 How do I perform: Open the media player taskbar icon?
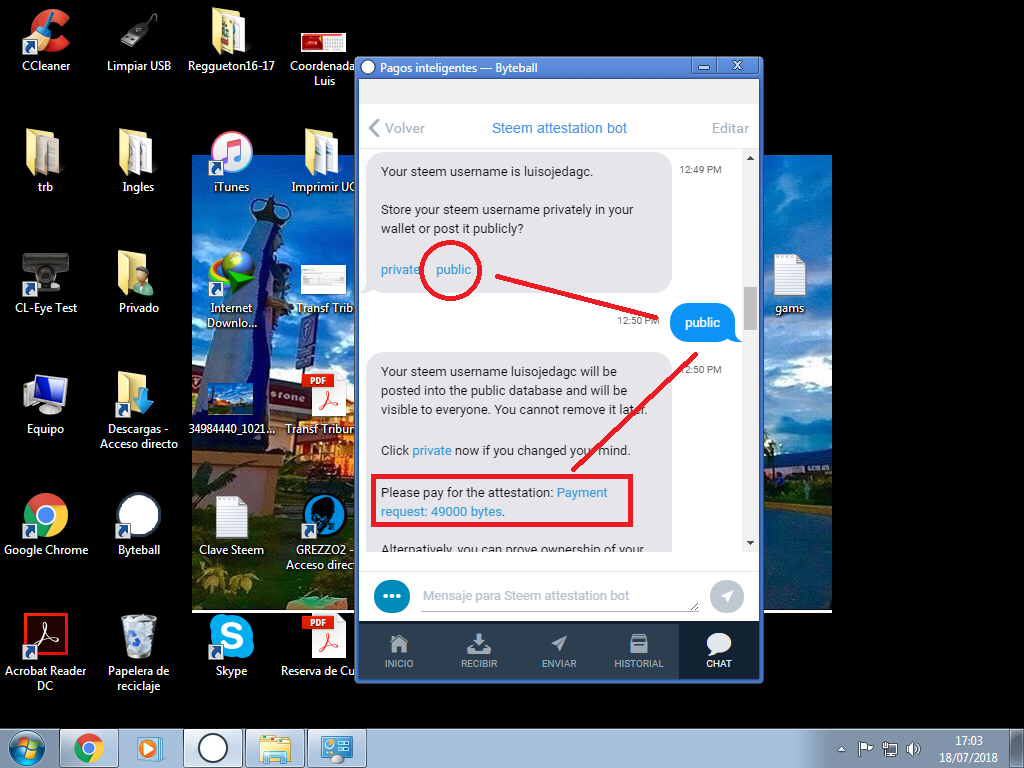[150, 748]
